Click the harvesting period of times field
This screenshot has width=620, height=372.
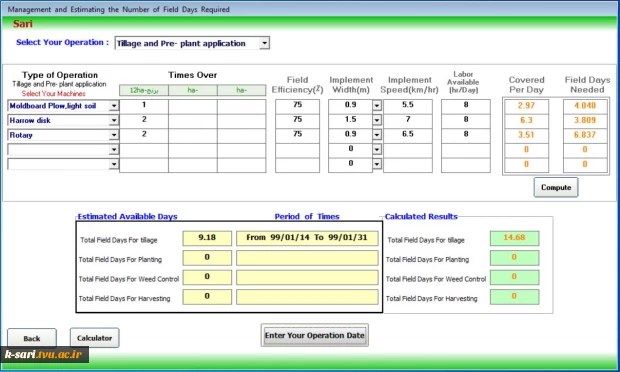click(x=307, y=297)
